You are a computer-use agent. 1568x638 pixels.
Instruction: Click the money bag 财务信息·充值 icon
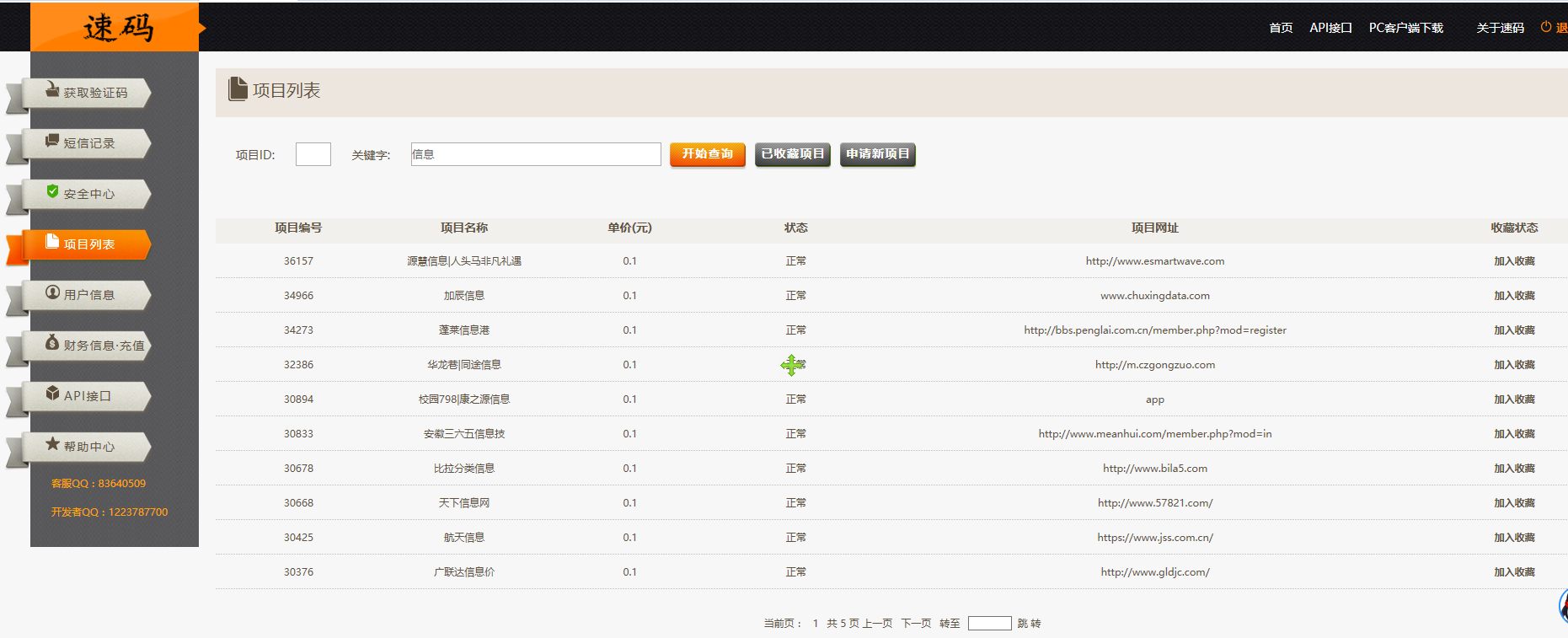tap(52, 343)
